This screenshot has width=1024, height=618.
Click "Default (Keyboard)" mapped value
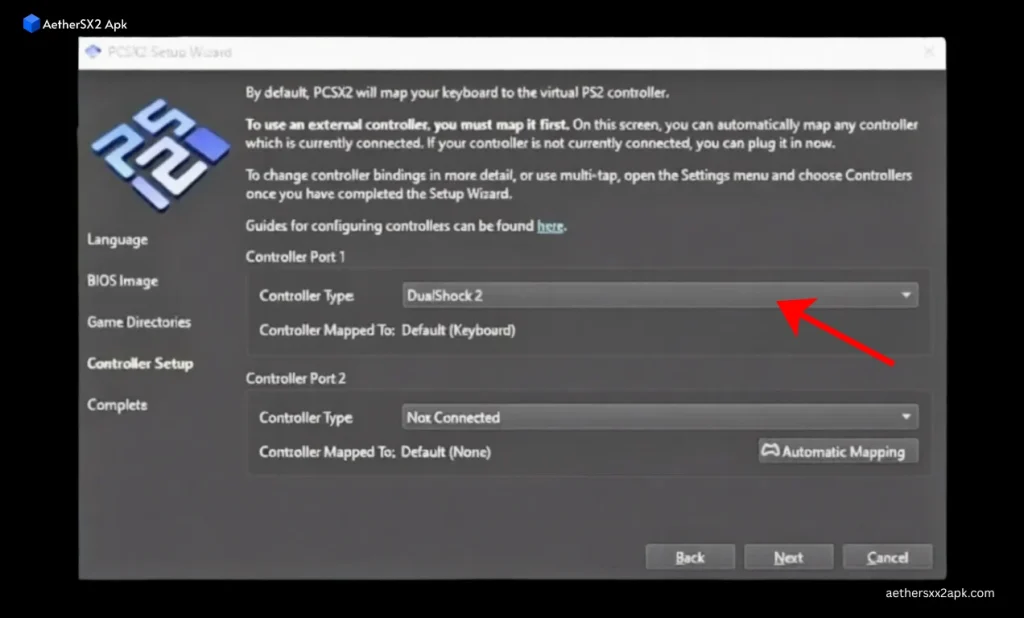click(x=458, y=331)
